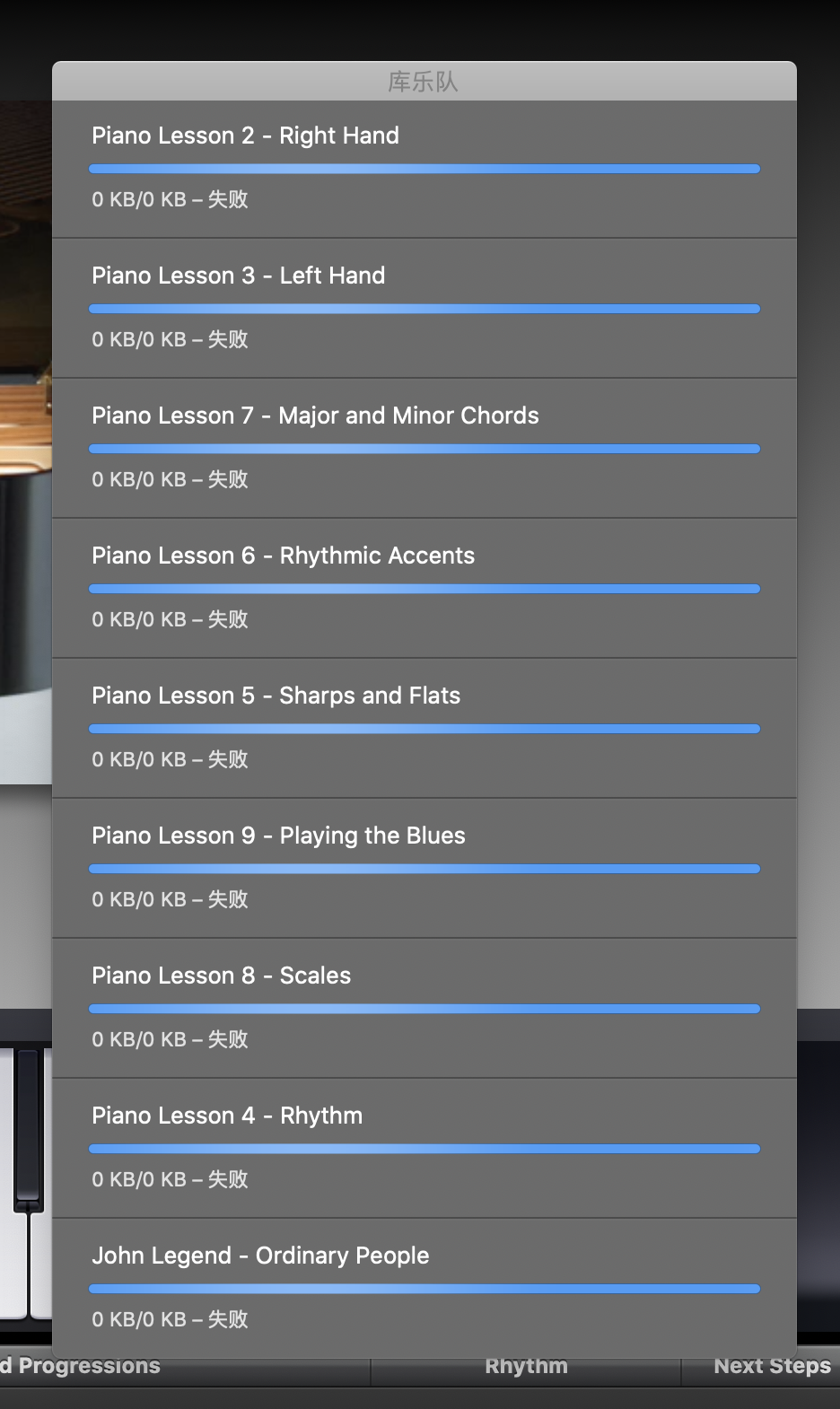Select Piano Lesson 3 - Left Hand entry
This screenshot has width=840, height=1409.
238,276
